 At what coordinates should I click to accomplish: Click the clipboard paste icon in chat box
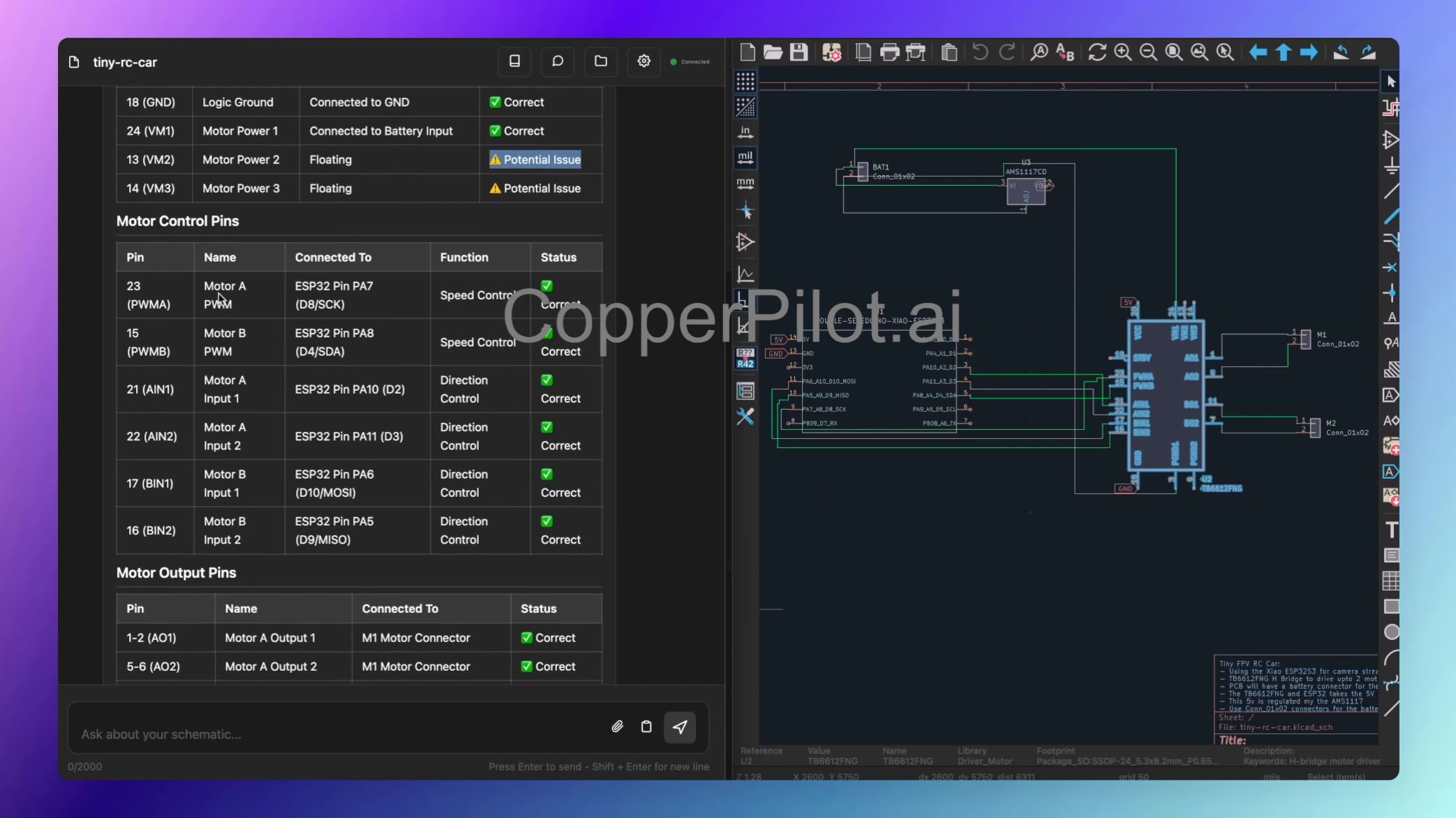click(646, 727)
